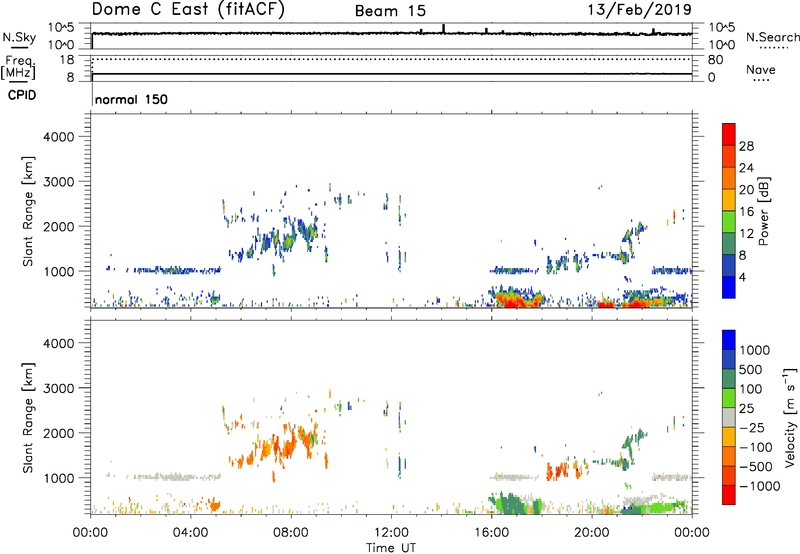Click the 'Velocity [m s-1]' colorbar label
The height and width of the screenshot is (554, 800).
pos(790,417)
